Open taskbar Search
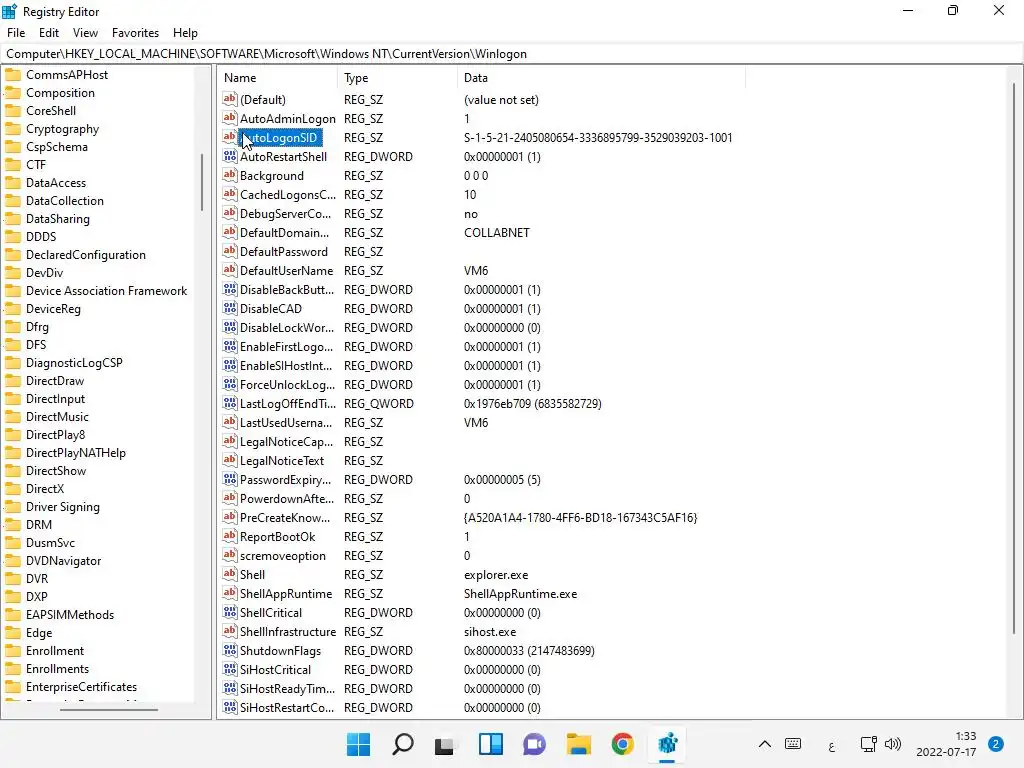This screenshot has height=768, width=1024. tap(402, 744)
